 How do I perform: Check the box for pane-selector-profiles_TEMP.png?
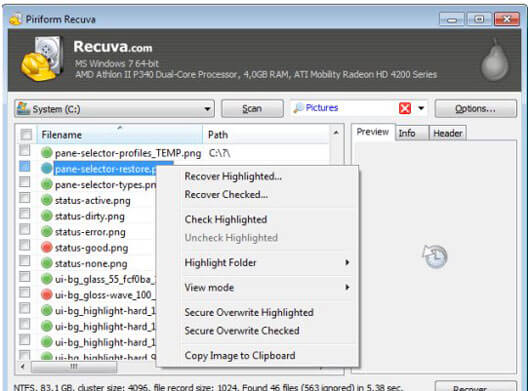coord(24,150)
